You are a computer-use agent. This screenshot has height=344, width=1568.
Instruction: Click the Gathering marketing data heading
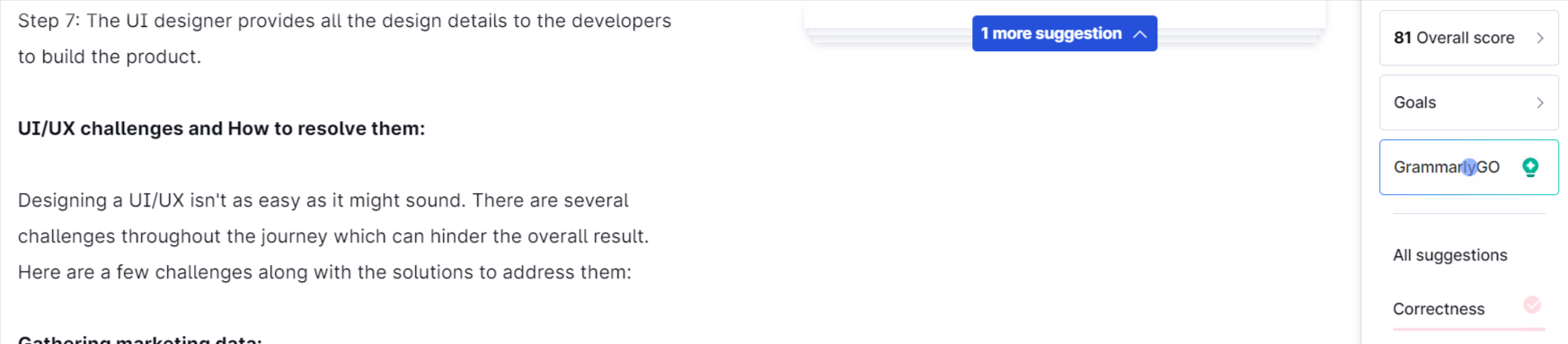[x=140, y=340]
